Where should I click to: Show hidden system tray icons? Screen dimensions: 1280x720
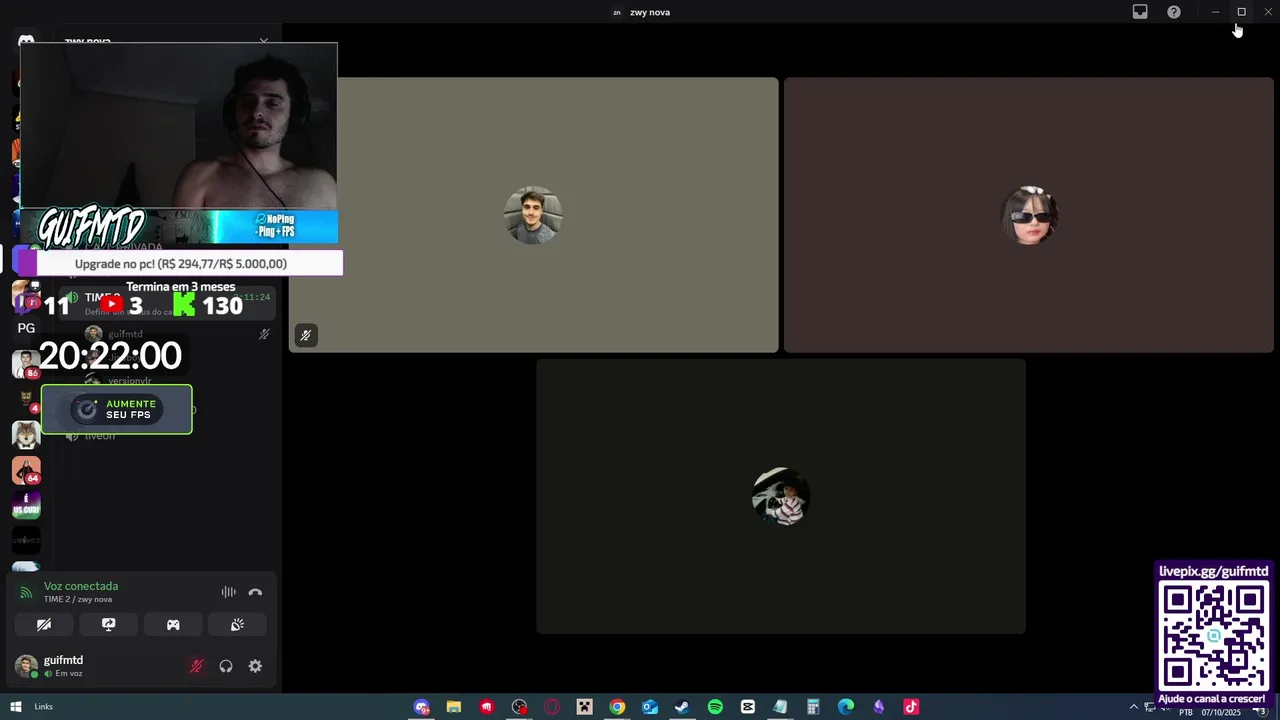(1134, 707)
